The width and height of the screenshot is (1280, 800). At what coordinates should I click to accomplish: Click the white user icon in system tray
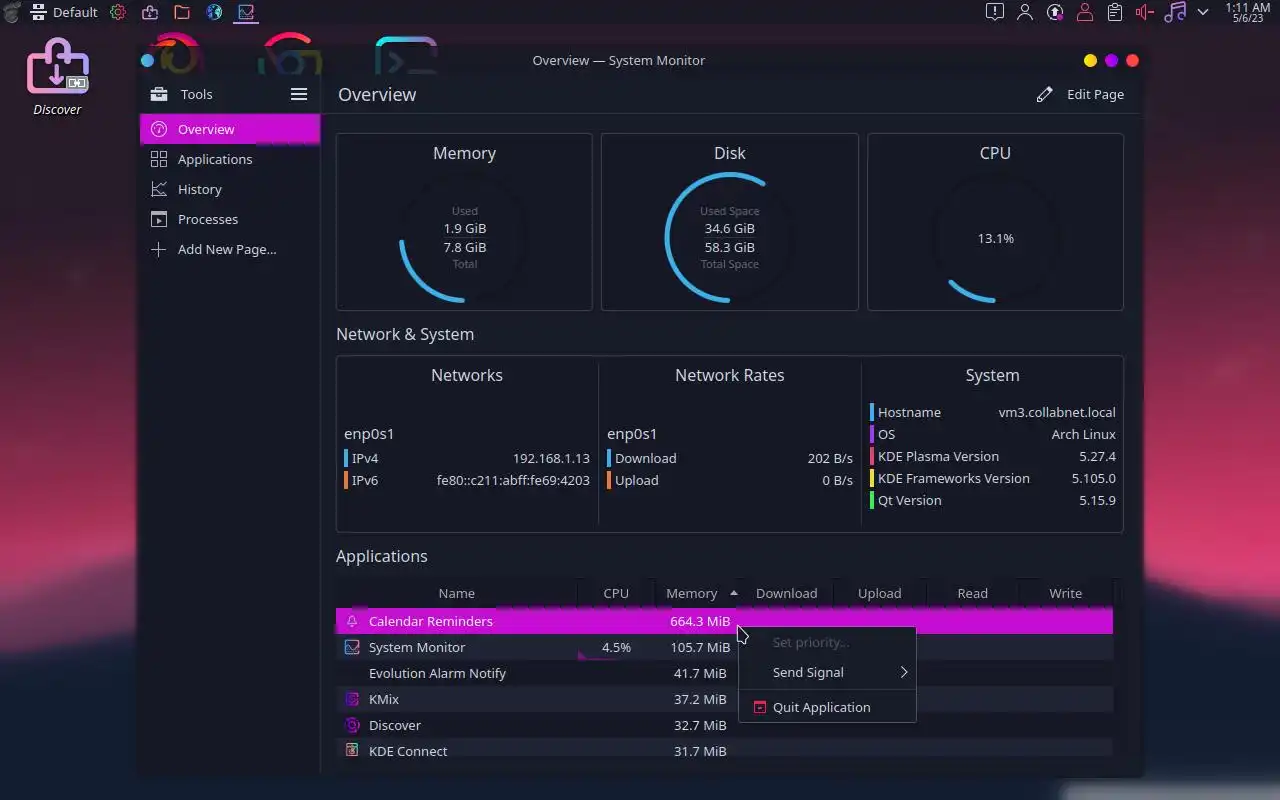pos(1025,12)
